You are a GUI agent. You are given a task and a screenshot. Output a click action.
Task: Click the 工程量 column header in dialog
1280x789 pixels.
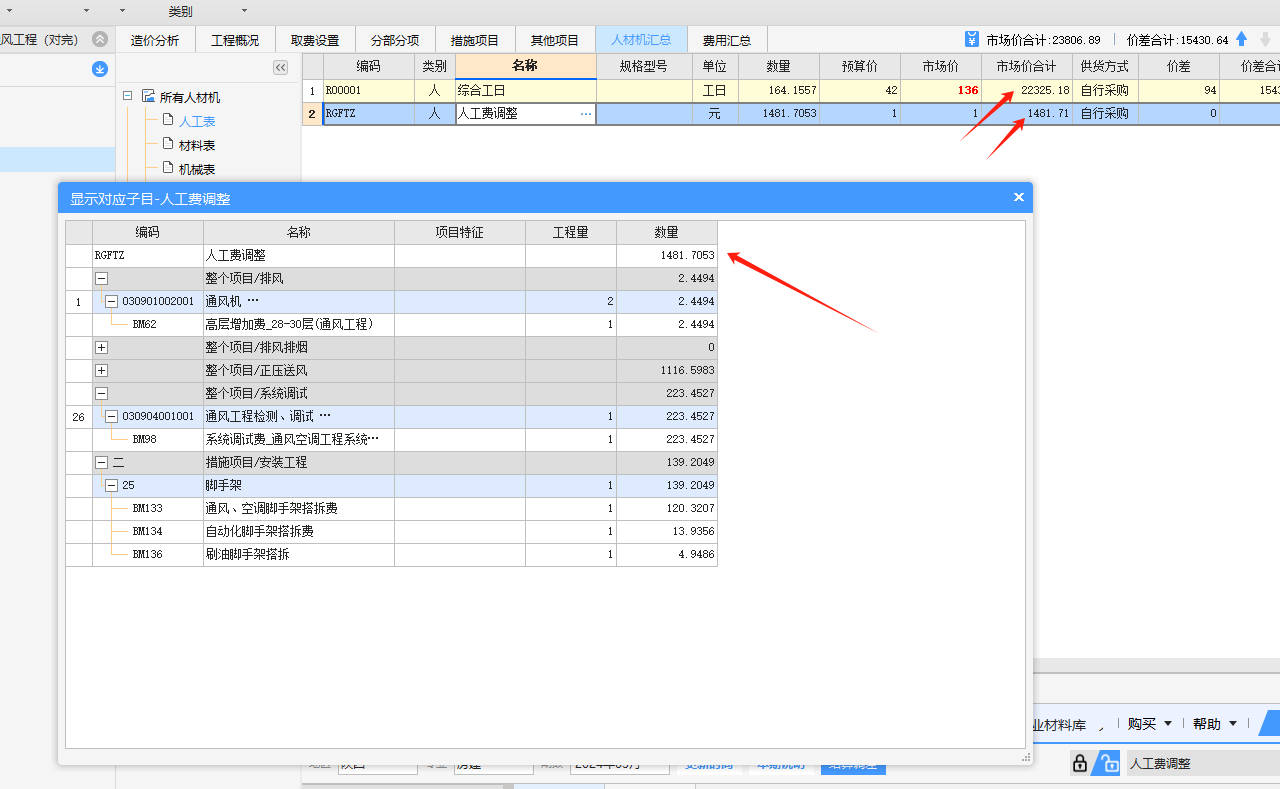point(570,232)
